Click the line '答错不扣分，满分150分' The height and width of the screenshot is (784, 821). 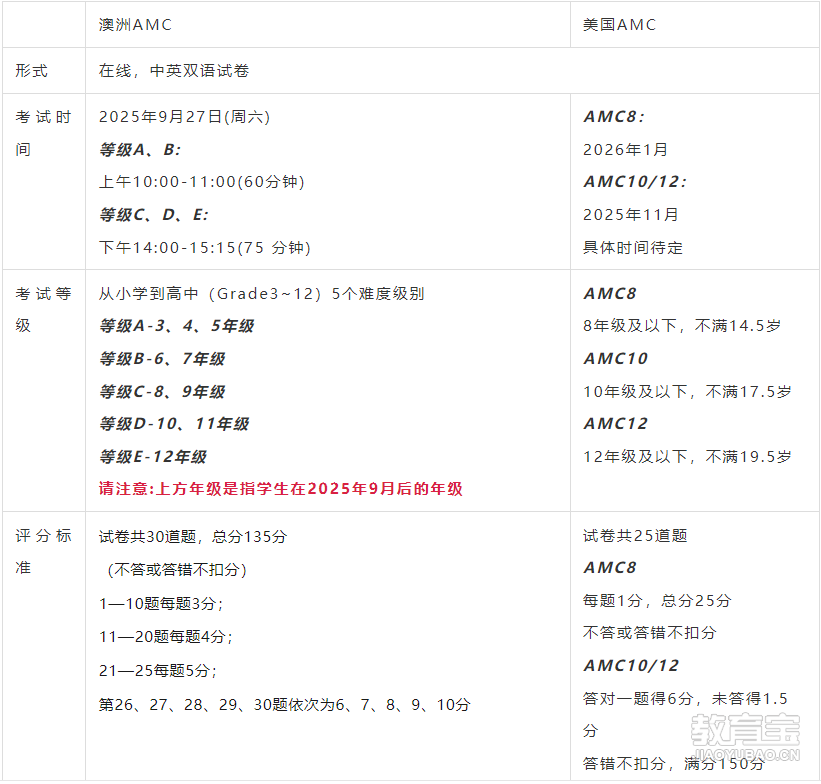(x=674, y=764)
